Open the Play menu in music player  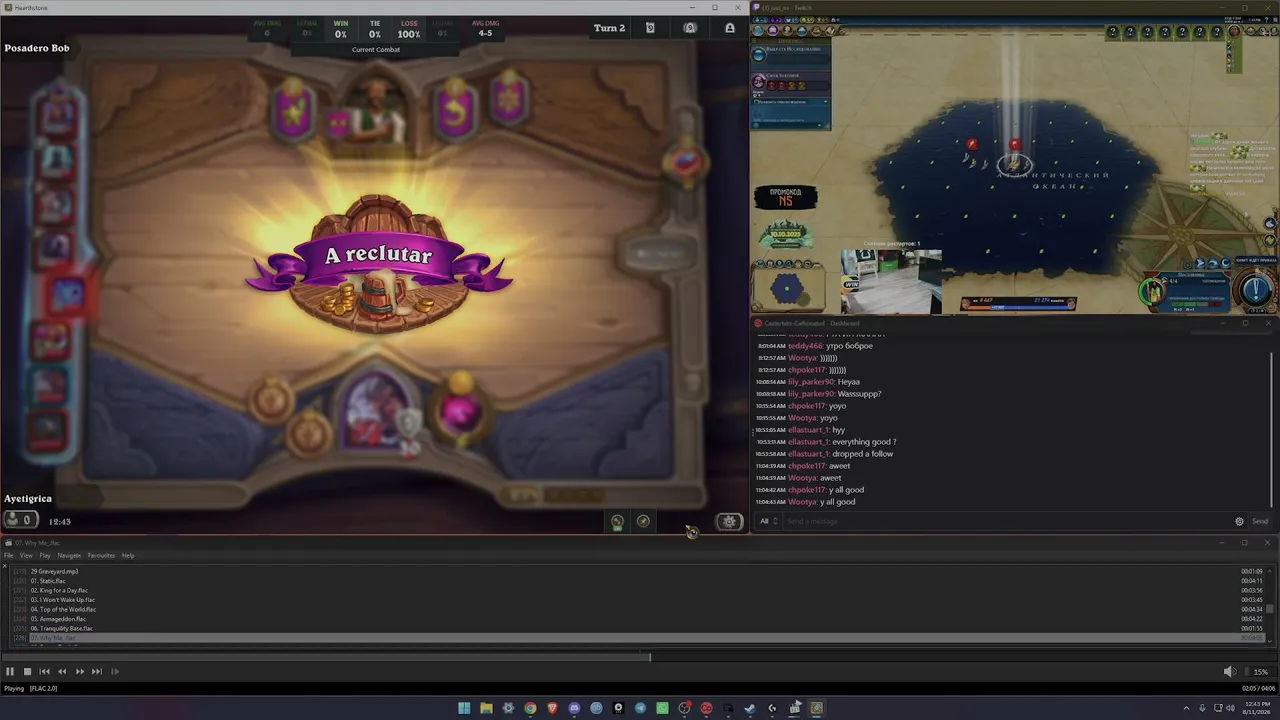click(x=45, y=555)
